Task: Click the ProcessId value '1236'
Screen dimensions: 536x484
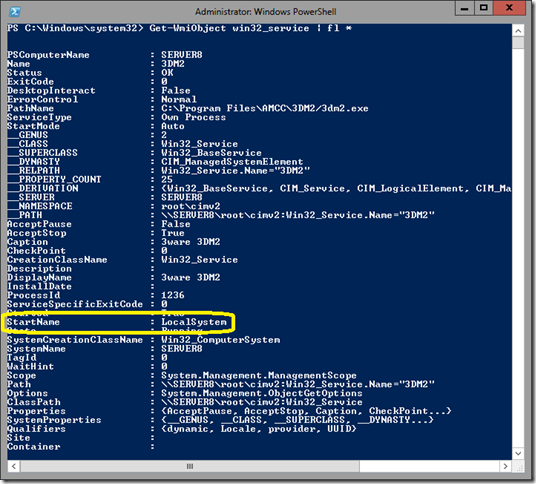Action: click(x=173, y=295)
